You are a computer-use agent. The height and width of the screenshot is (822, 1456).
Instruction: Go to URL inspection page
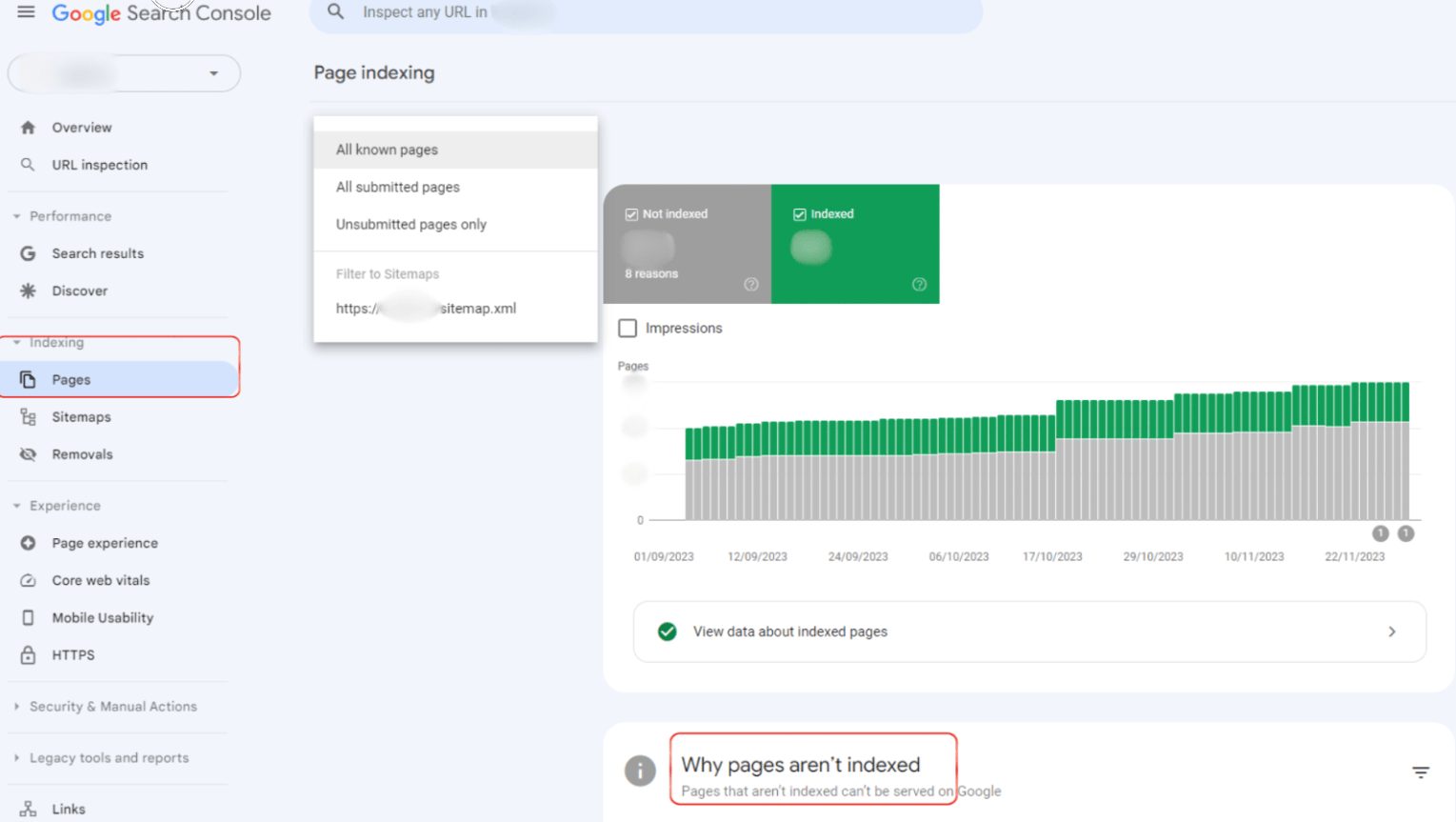100,165
